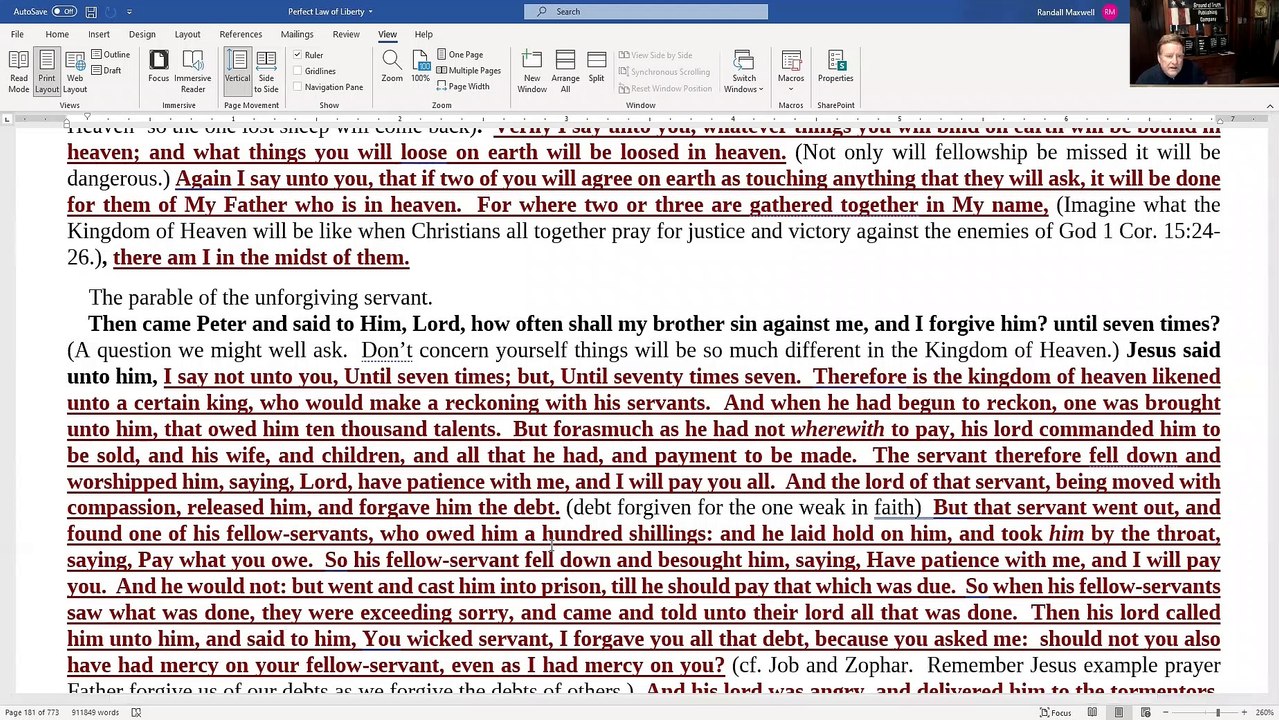Switch to the Home tab
Screen dimensions: 1279x720
[57, 34]
